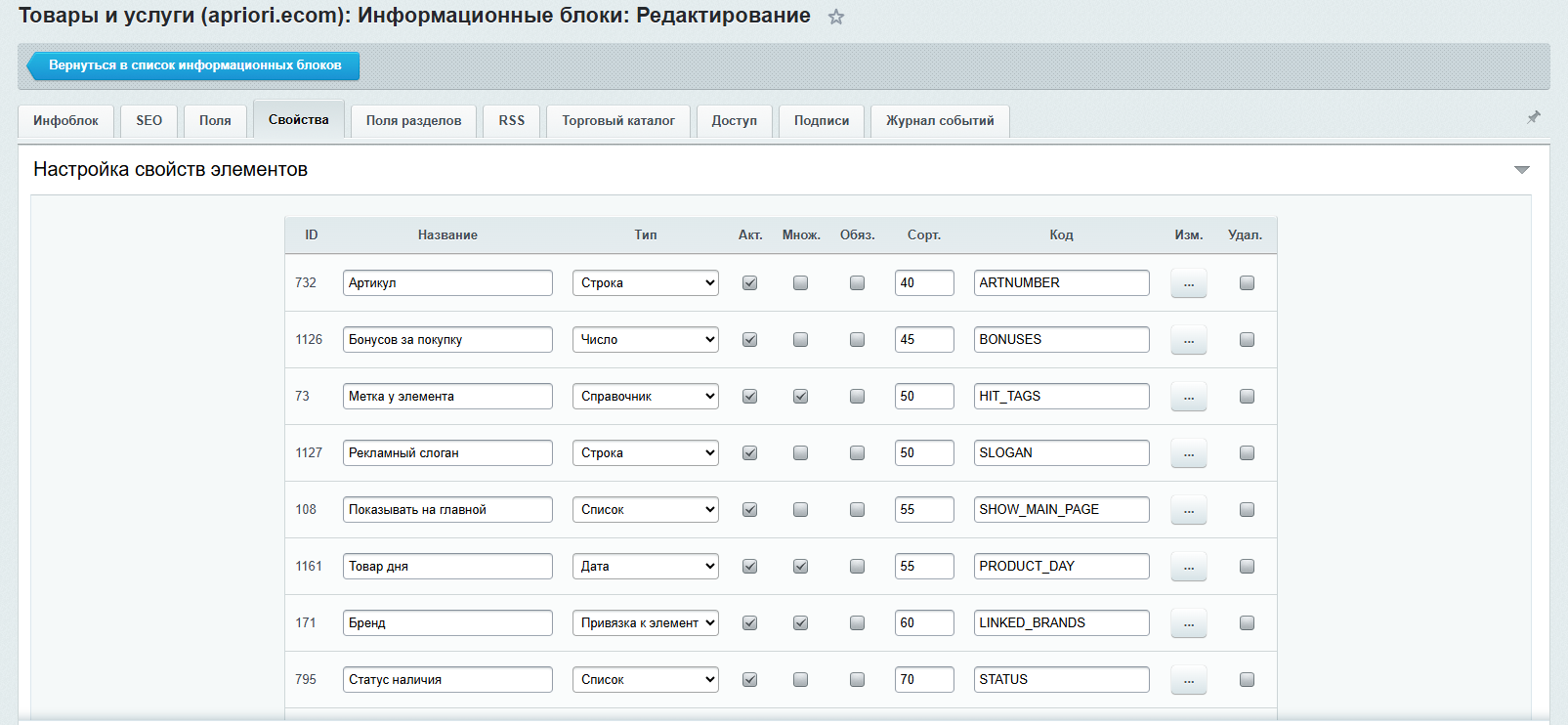Open edit dialog for ARTNUMBER property
The height and width of the screenshot is (725, 1568).
[1189, 283]
